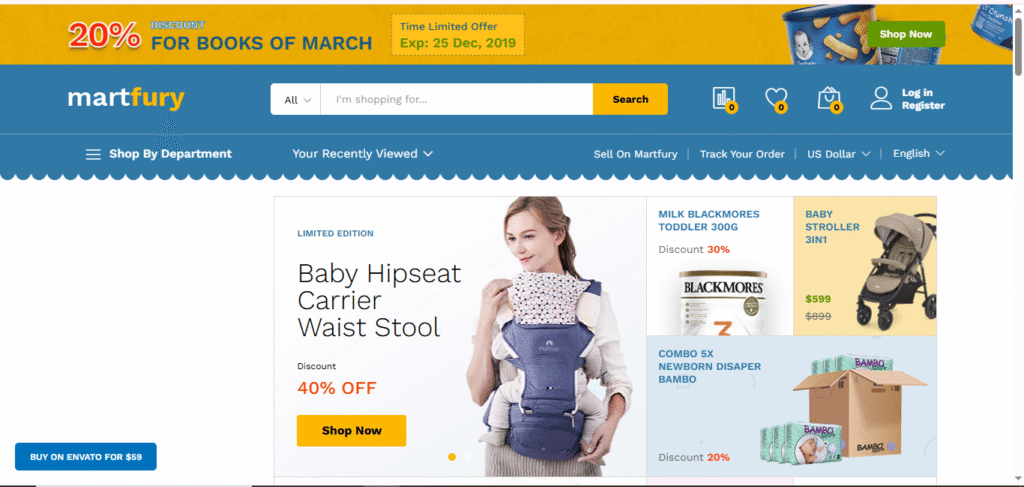Open the Sell On Martfury link
The width and height of the screenshot is (1024, 487).
[x=635, y=154]
